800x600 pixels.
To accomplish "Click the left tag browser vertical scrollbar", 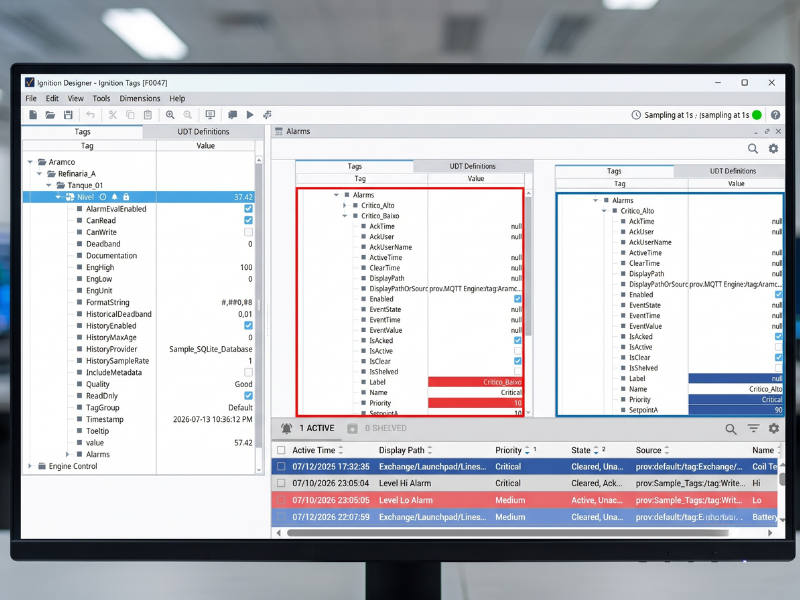I will pos(259,306).
